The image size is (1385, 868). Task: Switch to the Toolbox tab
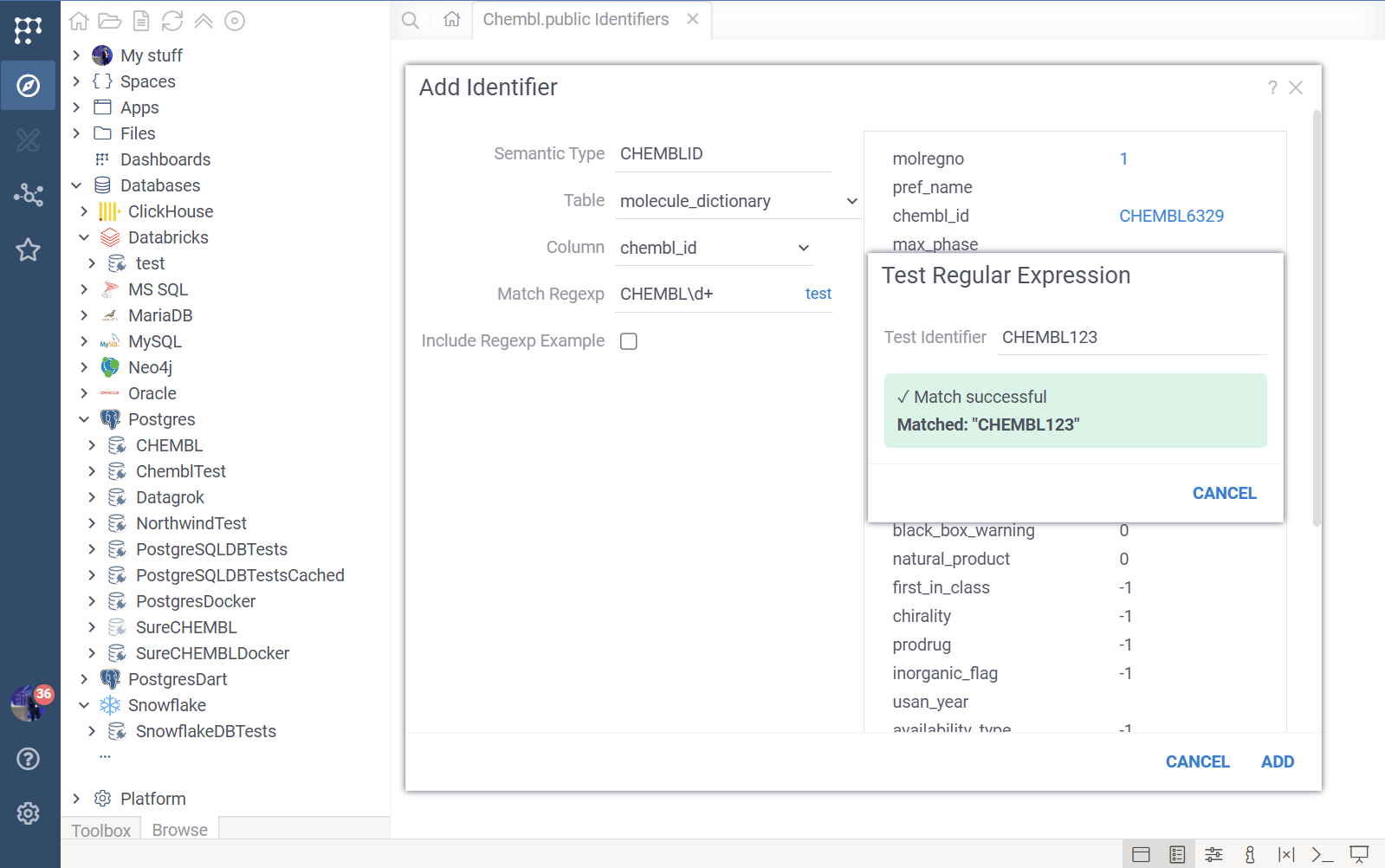(x=100, y=830)
